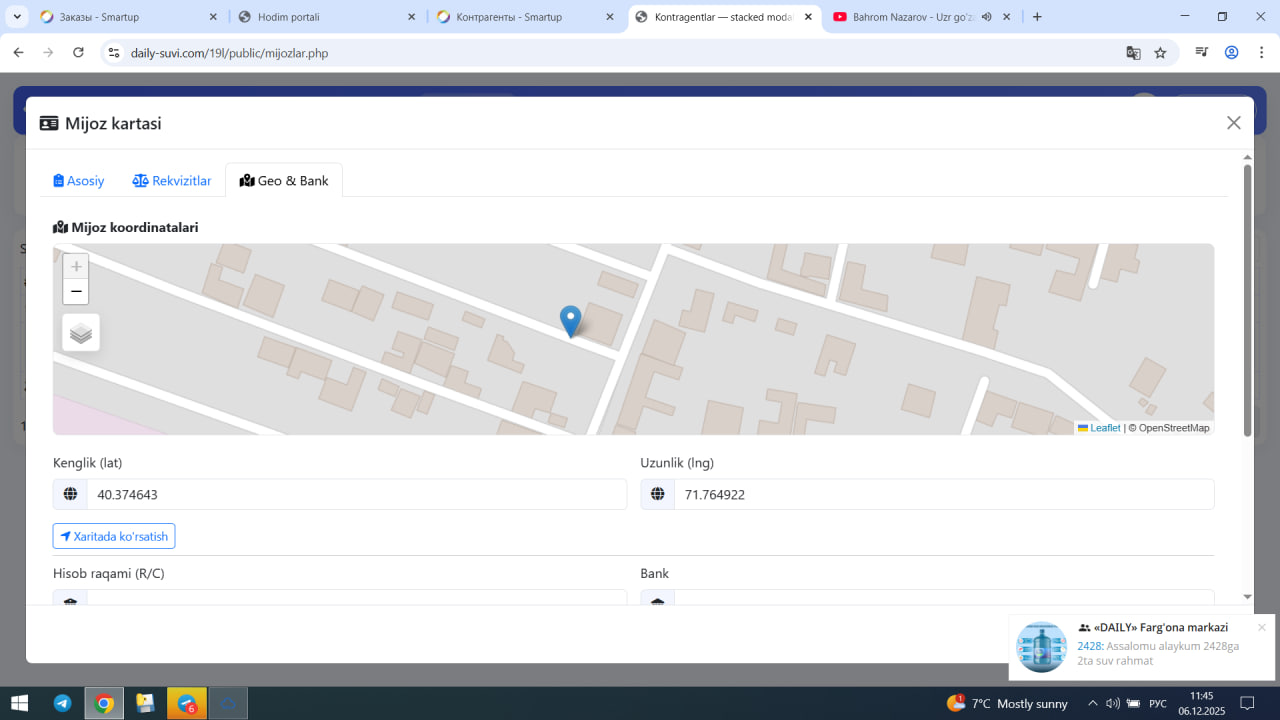Go back to previous page

click(18, 53)
